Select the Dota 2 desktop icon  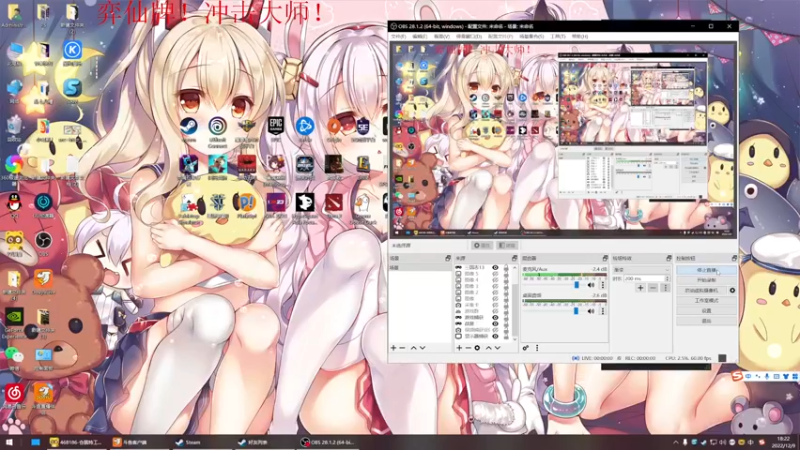pyautogui.click(x=334, y=205)
